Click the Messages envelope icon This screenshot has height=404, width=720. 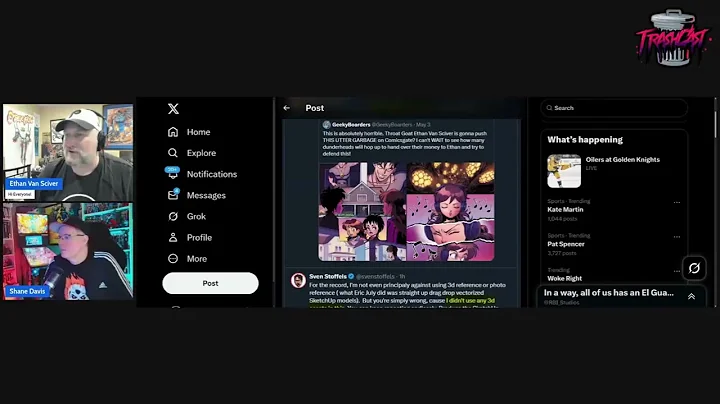point(173,195)
